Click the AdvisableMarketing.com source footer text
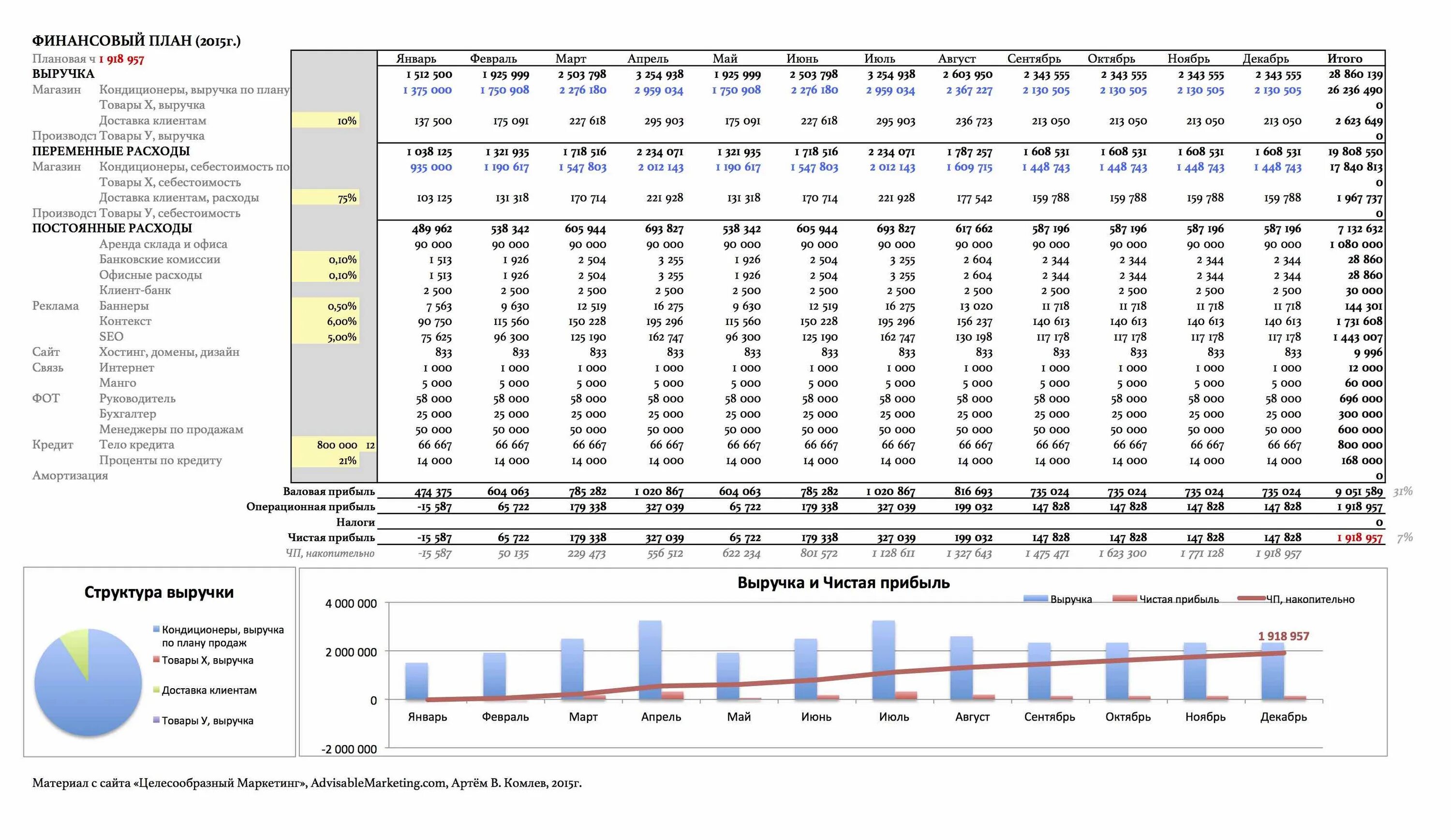Screen dimensions: 1451x840 [378, 783]
